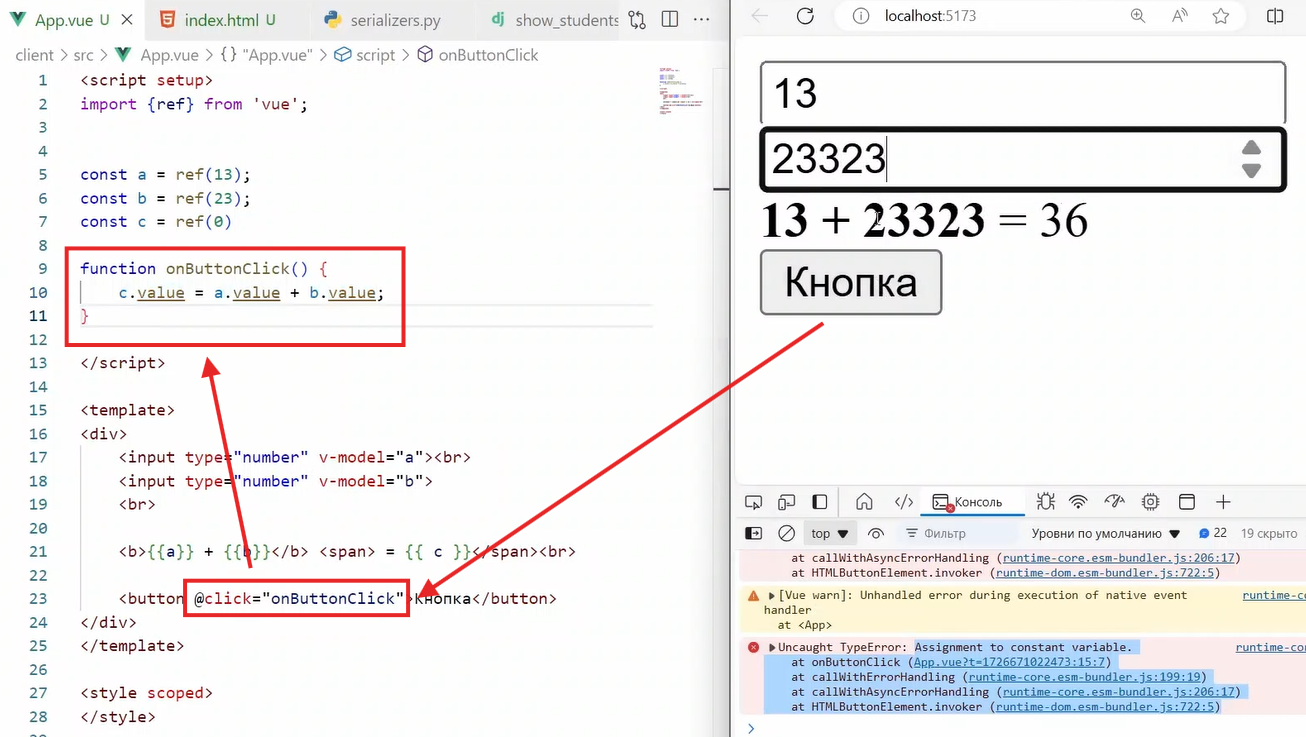The width and height of the screenshot is (1306, 737).
Task: Toggle live expression eye icon
Action: pos(876,534)
